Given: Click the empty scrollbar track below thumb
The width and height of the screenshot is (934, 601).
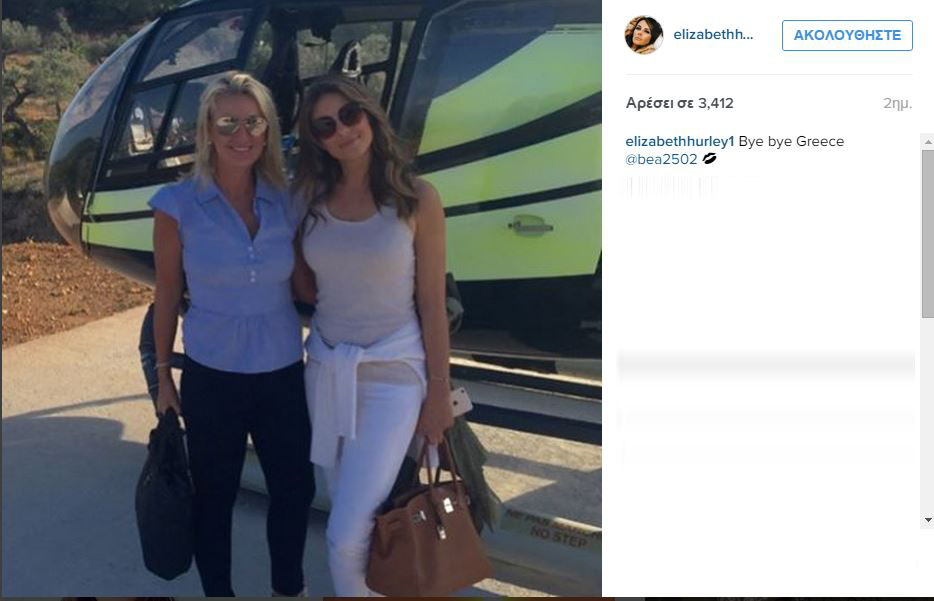Looking at the screenshot, I should [928, 416].
